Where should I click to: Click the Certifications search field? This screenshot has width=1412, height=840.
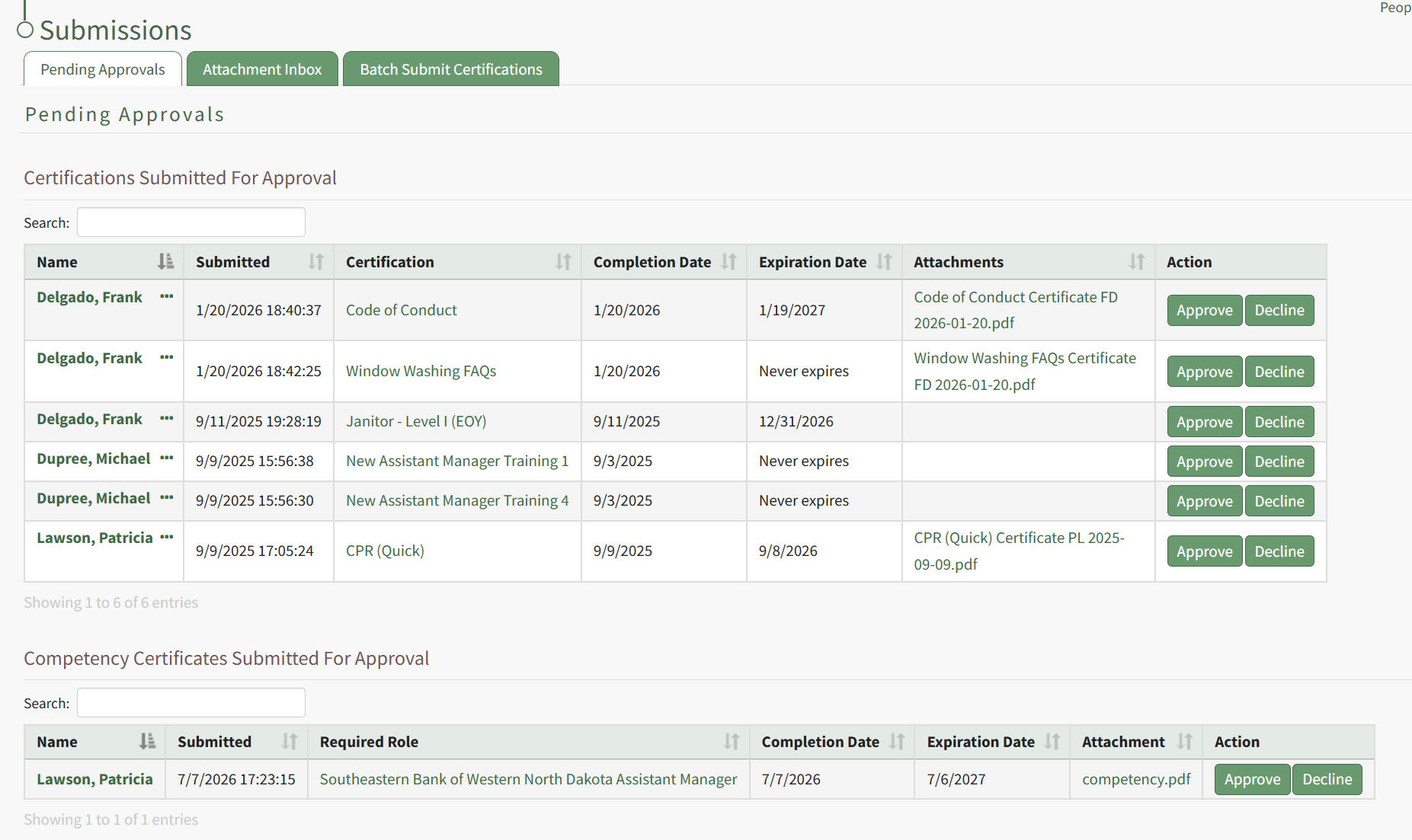pyautogui.click(x=191, y=222)
